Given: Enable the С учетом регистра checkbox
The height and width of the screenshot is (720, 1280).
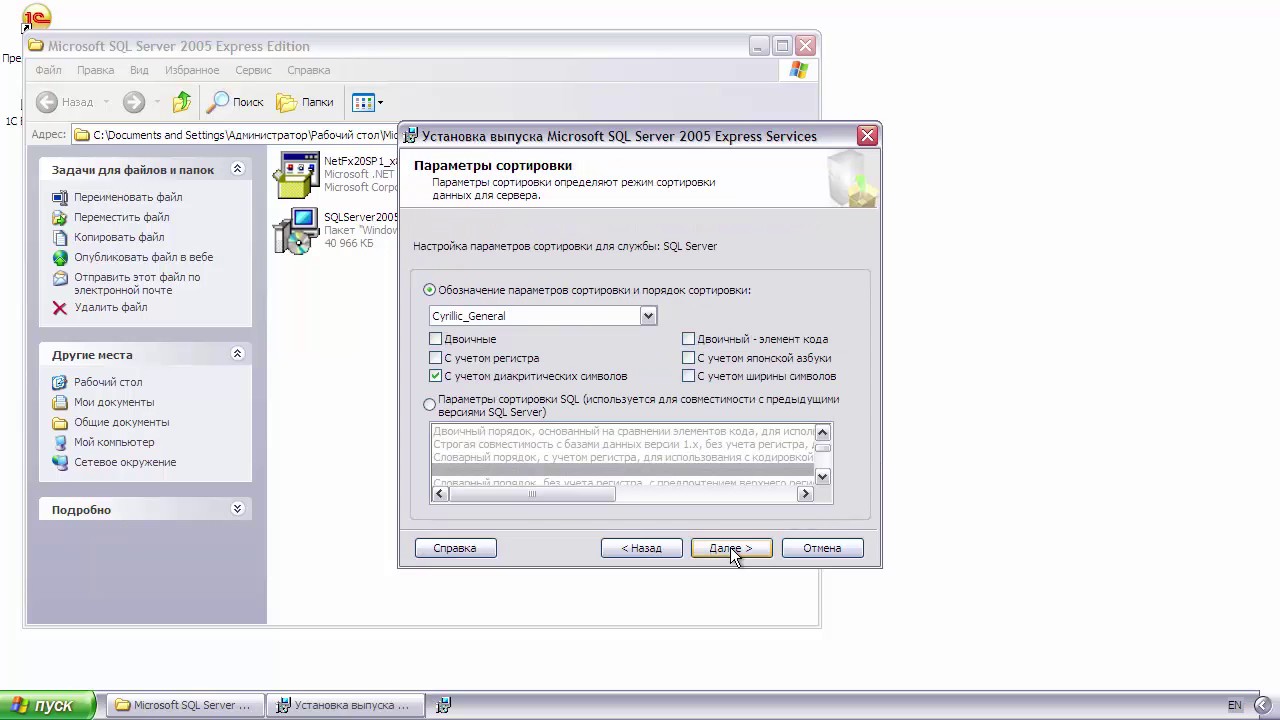Looking at the screenshot, I should pyautogui.click(x=435, y=358).
